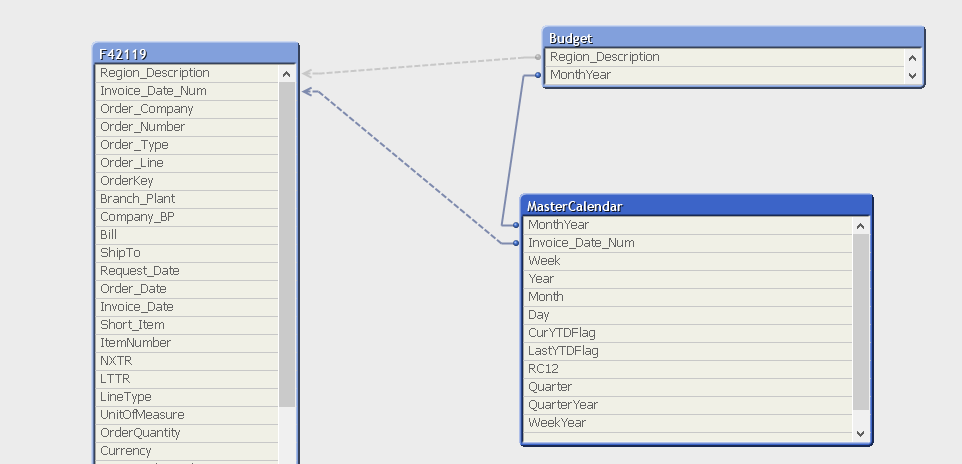The image size is (962, 464).
Task: Select the Quarter field in MasterCalendar
Action: (688, 387)
